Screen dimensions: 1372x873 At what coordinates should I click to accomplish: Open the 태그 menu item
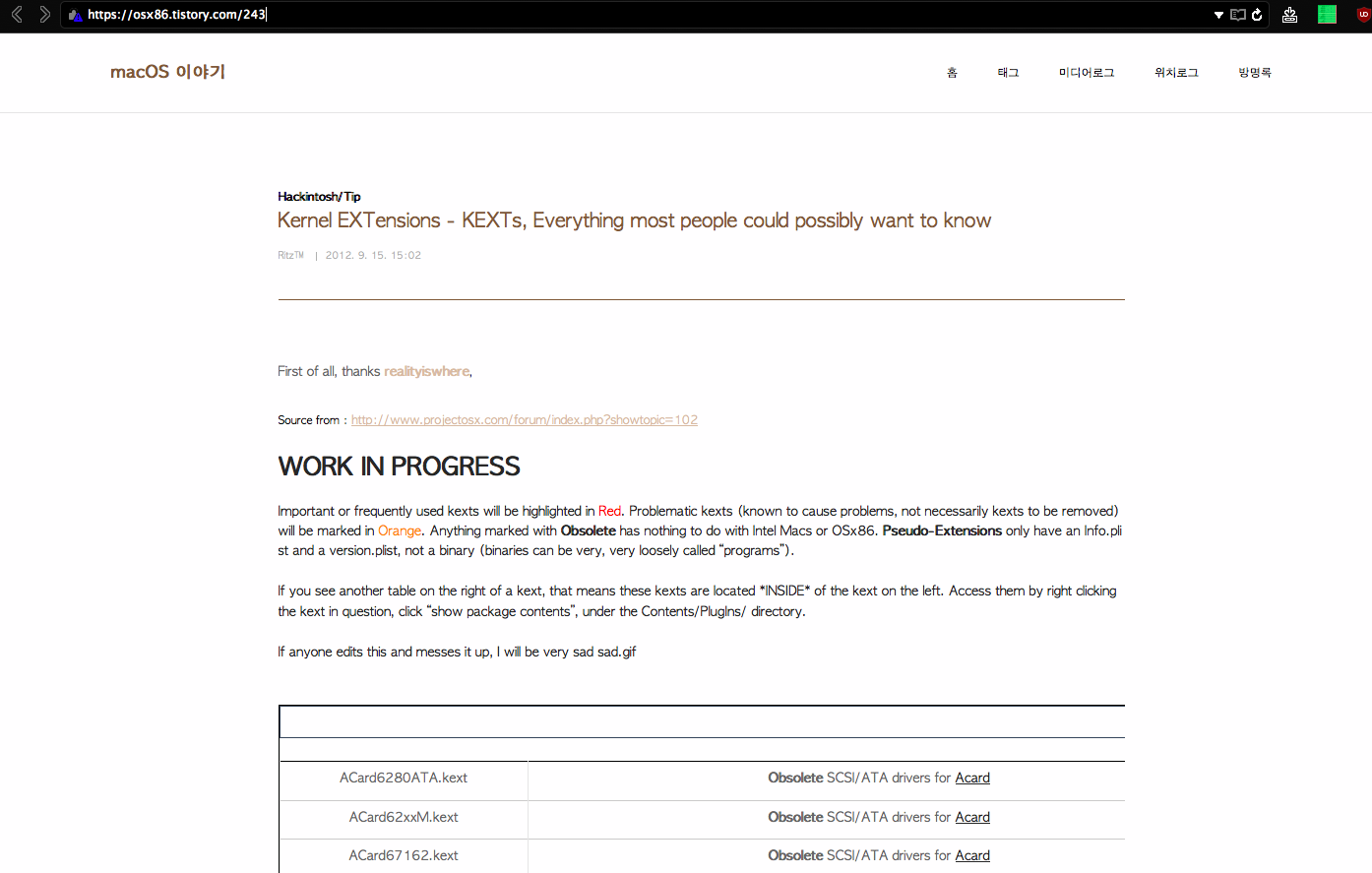tap(1008, 73)
